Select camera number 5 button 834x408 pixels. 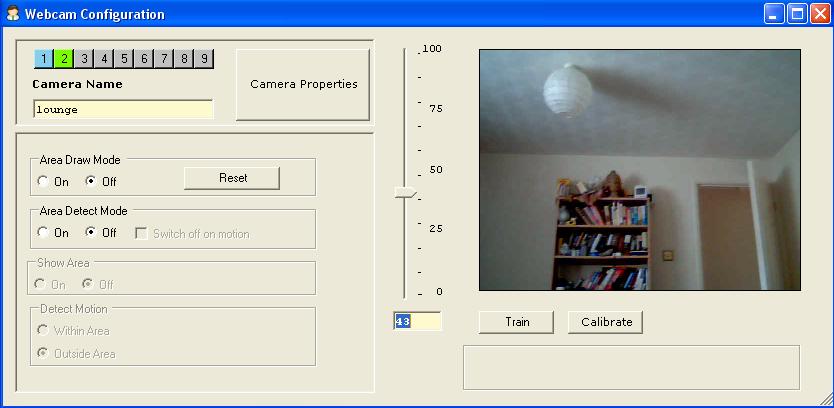124,59
